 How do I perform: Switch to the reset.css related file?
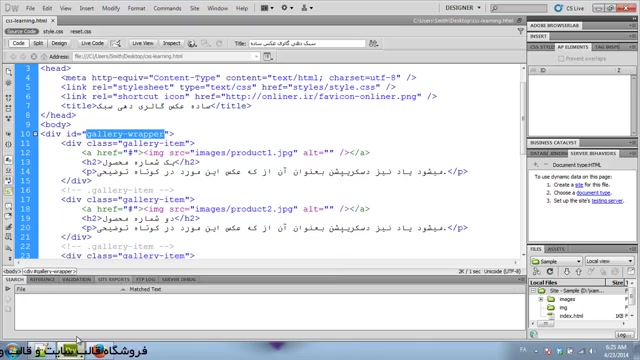click(x=80, y=31)
